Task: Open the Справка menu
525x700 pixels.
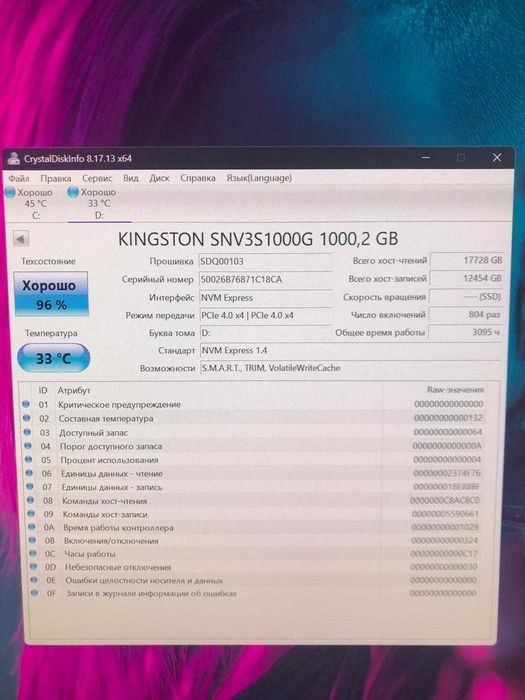Action: point(198,178)
